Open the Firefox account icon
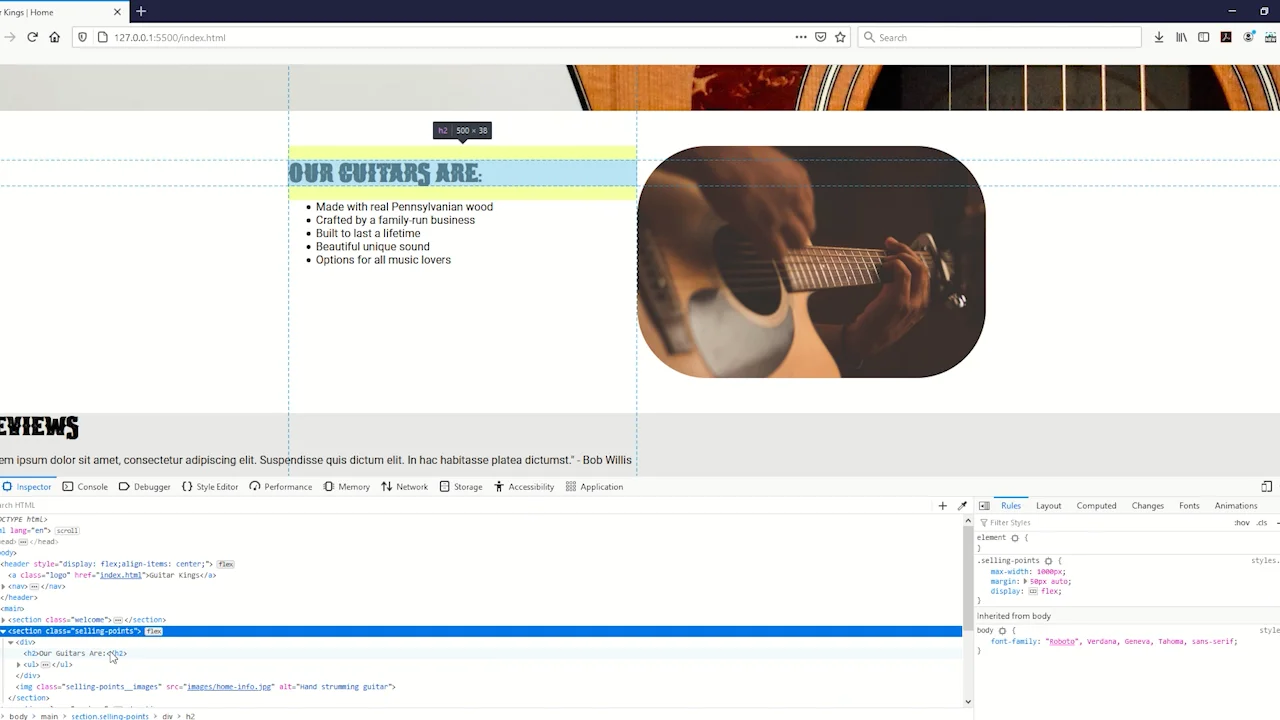 pos(1249,37)
